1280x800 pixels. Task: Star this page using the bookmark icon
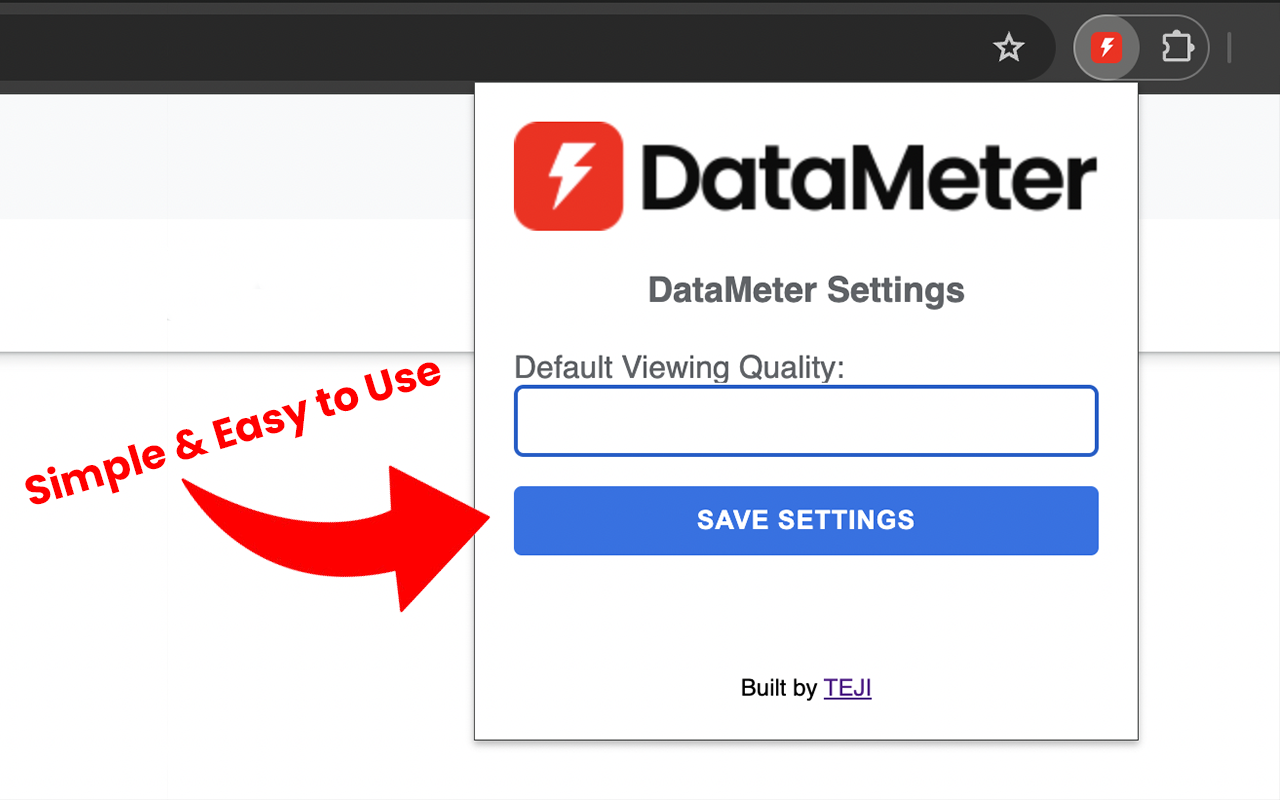click(x=1009, y=47)
